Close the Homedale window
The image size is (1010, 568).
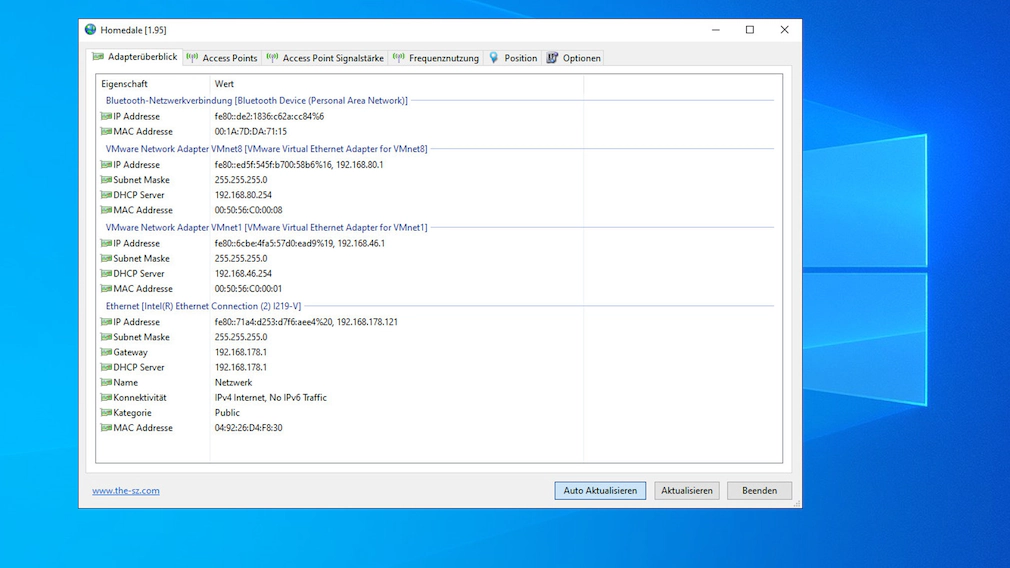(x=784, y=30)
